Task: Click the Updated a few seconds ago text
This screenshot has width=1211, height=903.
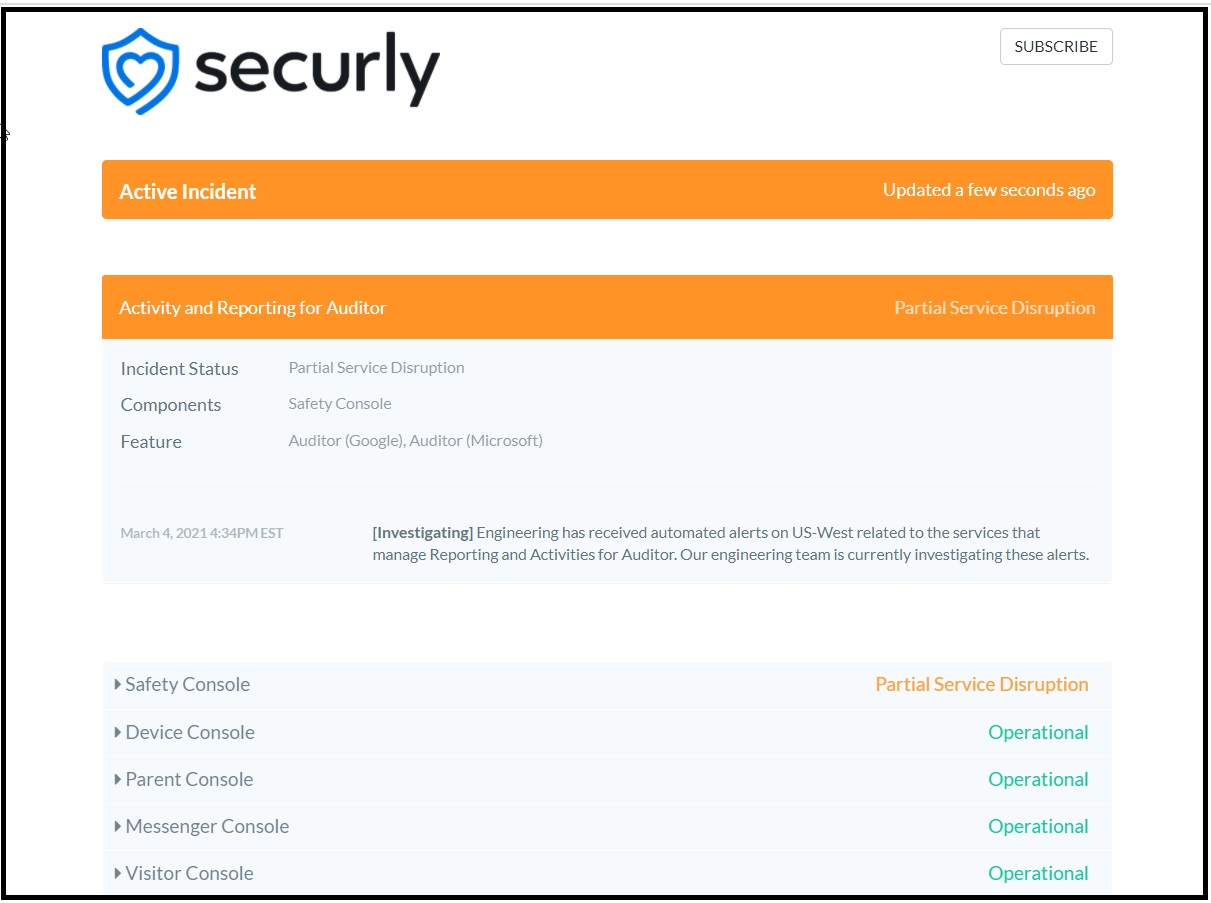Action: [x=989, y=190]
